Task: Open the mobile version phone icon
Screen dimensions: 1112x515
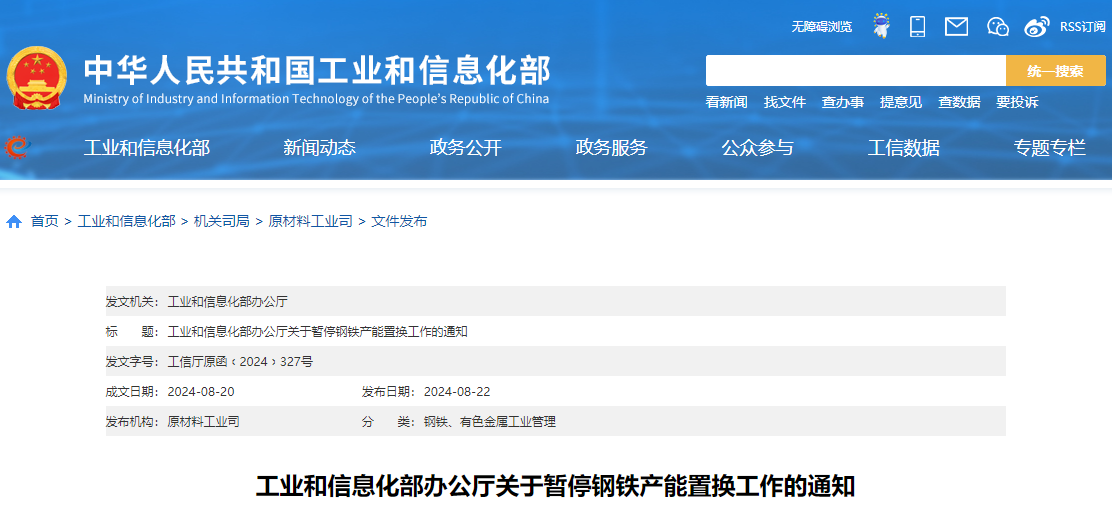Action: pyautogui.click(x=917, y=26)
